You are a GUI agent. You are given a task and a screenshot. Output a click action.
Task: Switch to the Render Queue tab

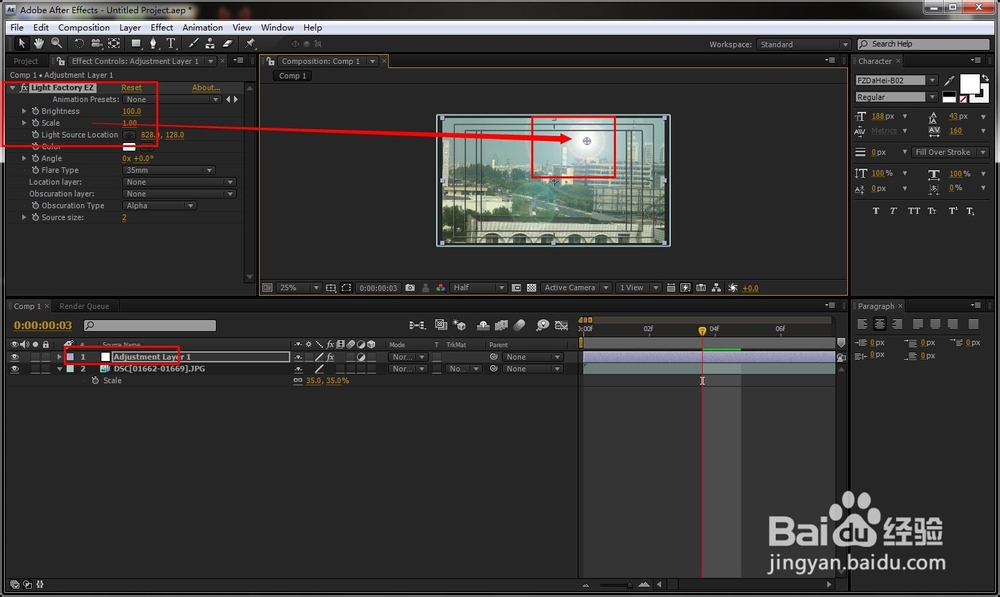coord(84,306)
